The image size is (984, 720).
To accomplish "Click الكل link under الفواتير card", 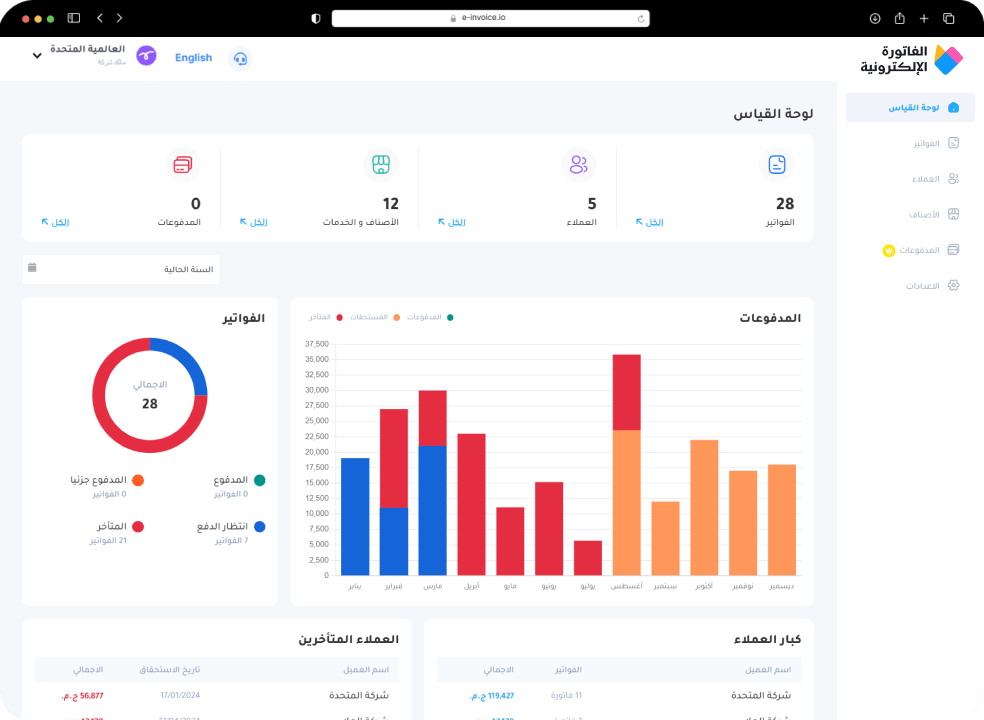I will 654,222.
